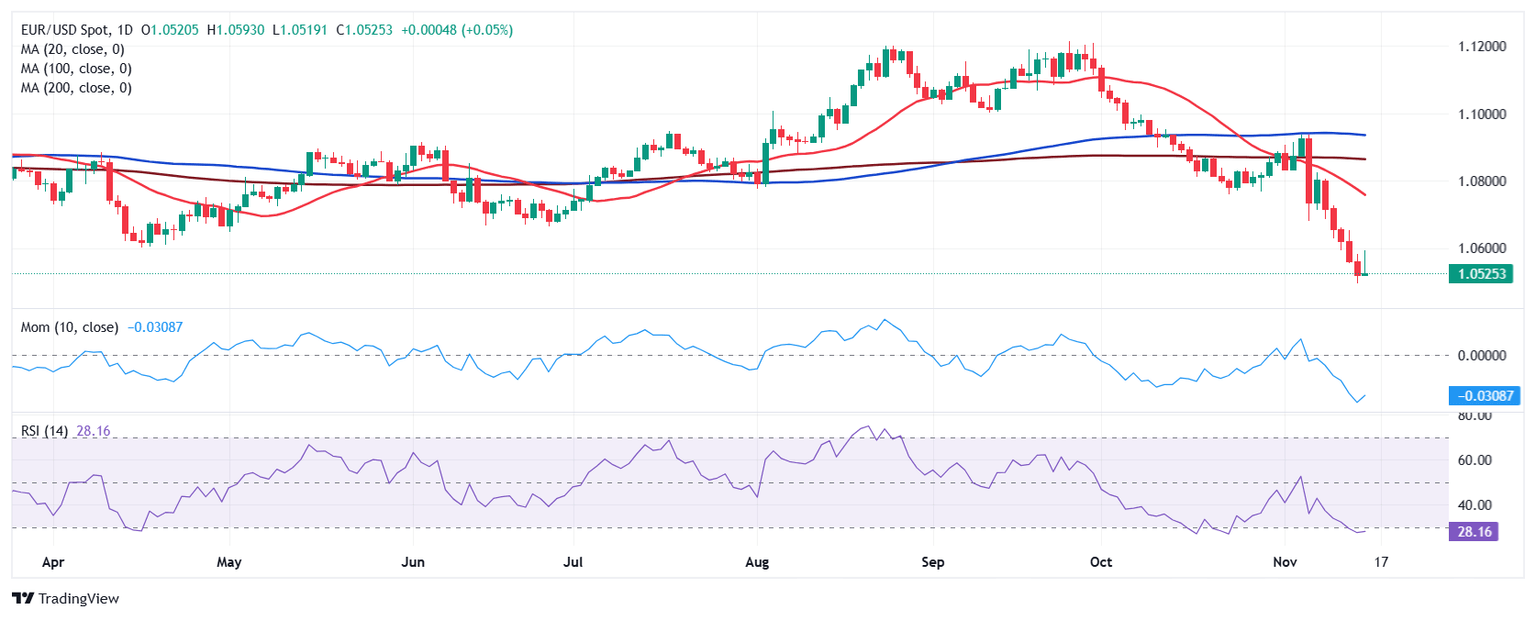The height and width of the screenshot is (618, 1536).
Task: Click the Aug label on the time axis
Action: point(758,563)
